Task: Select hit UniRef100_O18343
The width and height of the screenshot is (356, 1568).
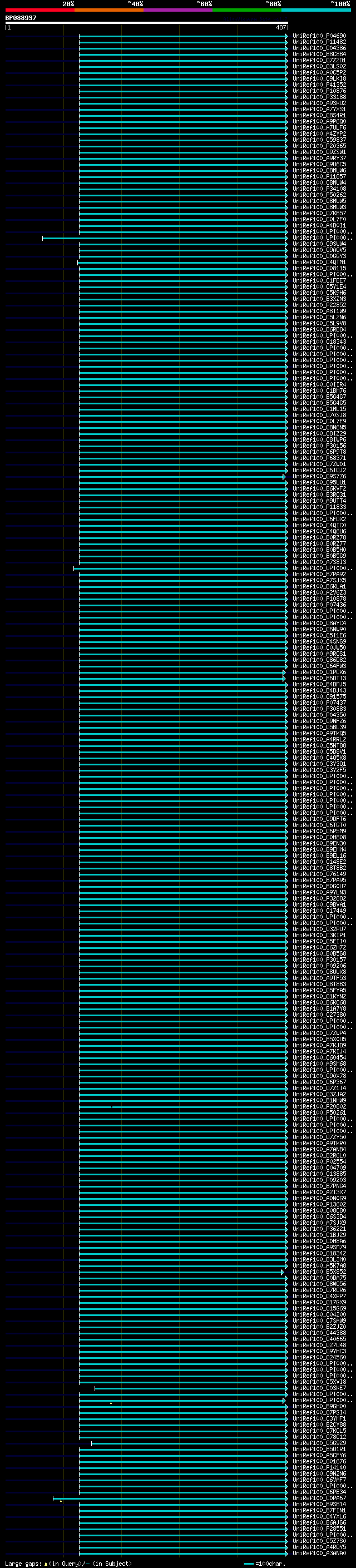Action: (x=319, y=342)
